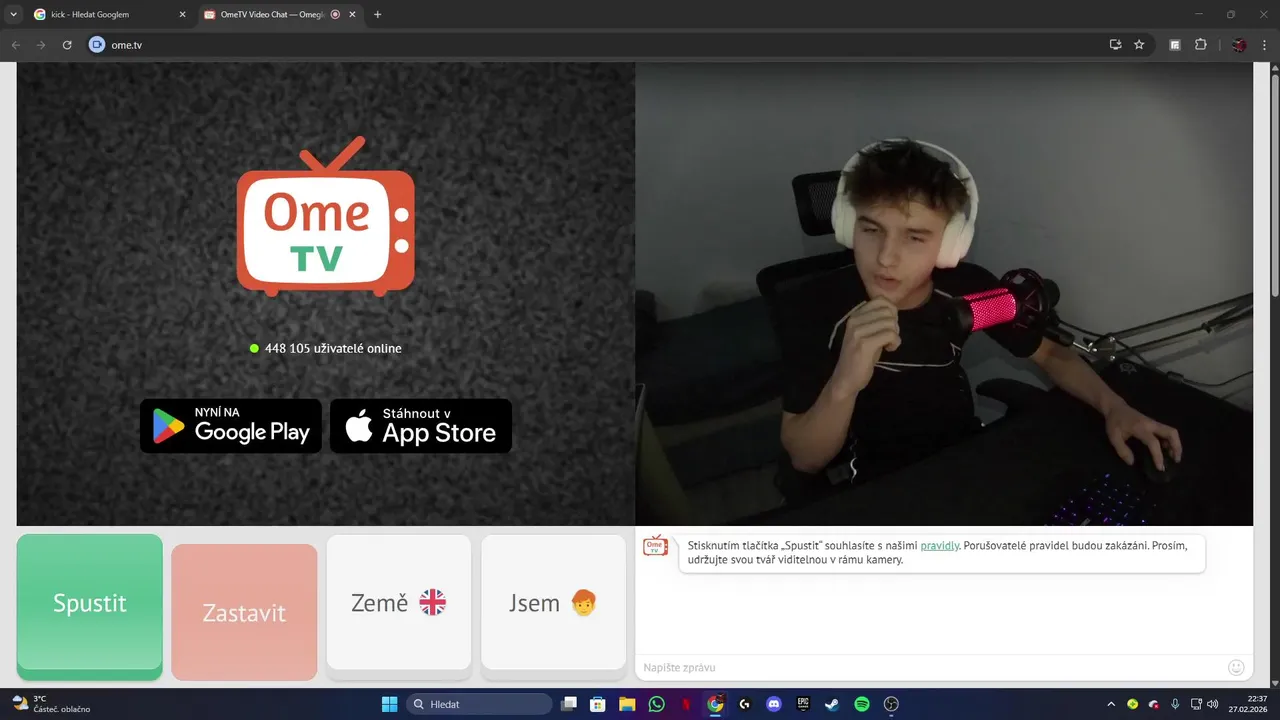This screenshot has height=720, width=1280.
Task: Click the green round tray icon
Action: (1132, 704)
